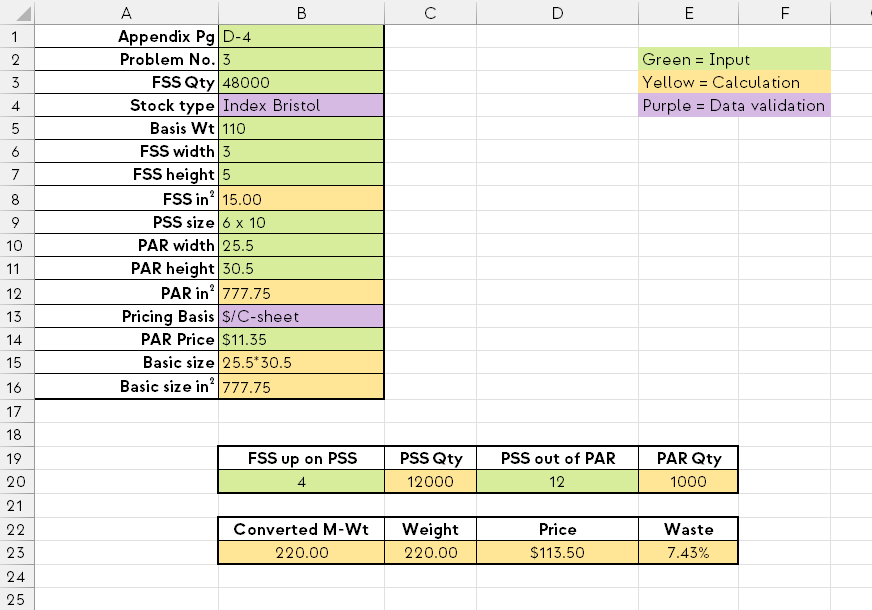Image resolution: width=872 pixels, height=610 pixels.
Task: Click the purple 'Purple = Data validation' legend
Action: [x=733, y=105]
